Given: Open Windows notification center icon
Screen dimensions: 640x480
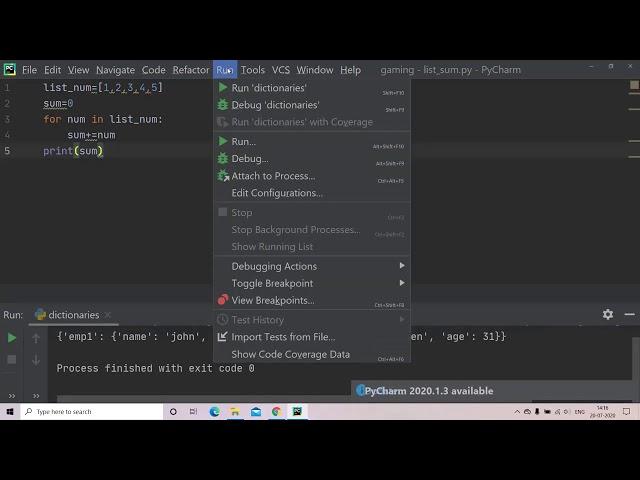Looking at the screenshot, I should (627, 412).
